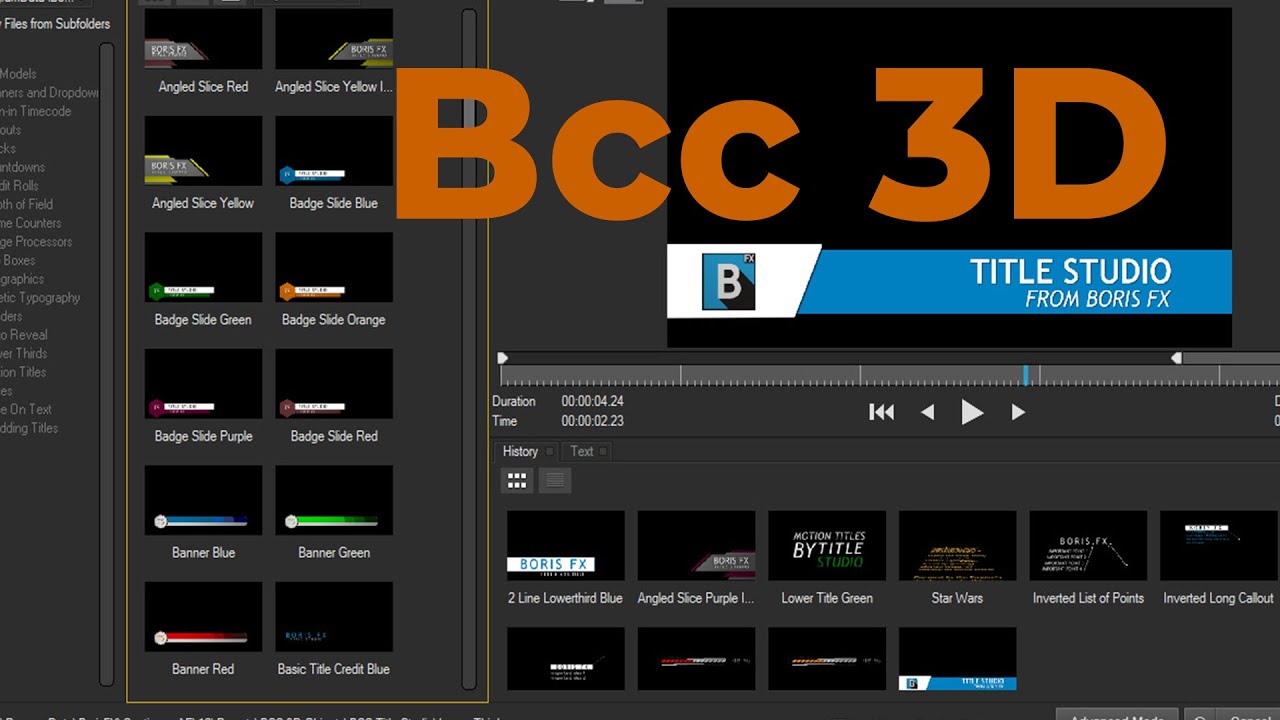Click the timeline ruler track
This screenshot has height=720, width=1280.
(889, 376)
